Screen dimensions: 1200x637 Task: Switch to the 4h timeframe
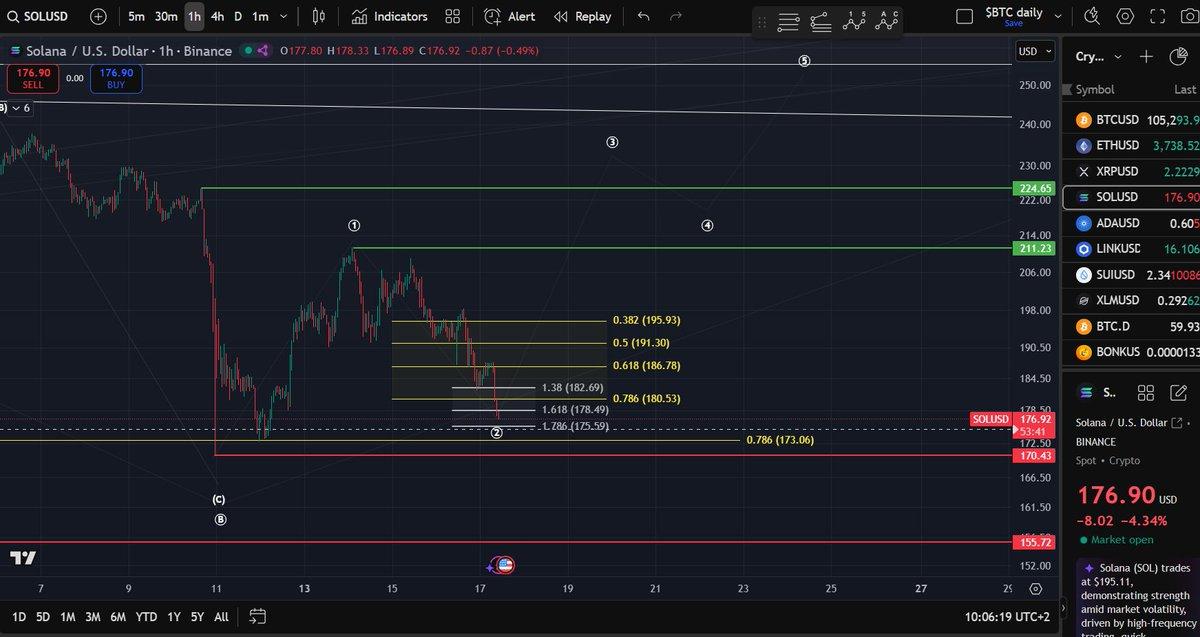click(x=217, y=16)
